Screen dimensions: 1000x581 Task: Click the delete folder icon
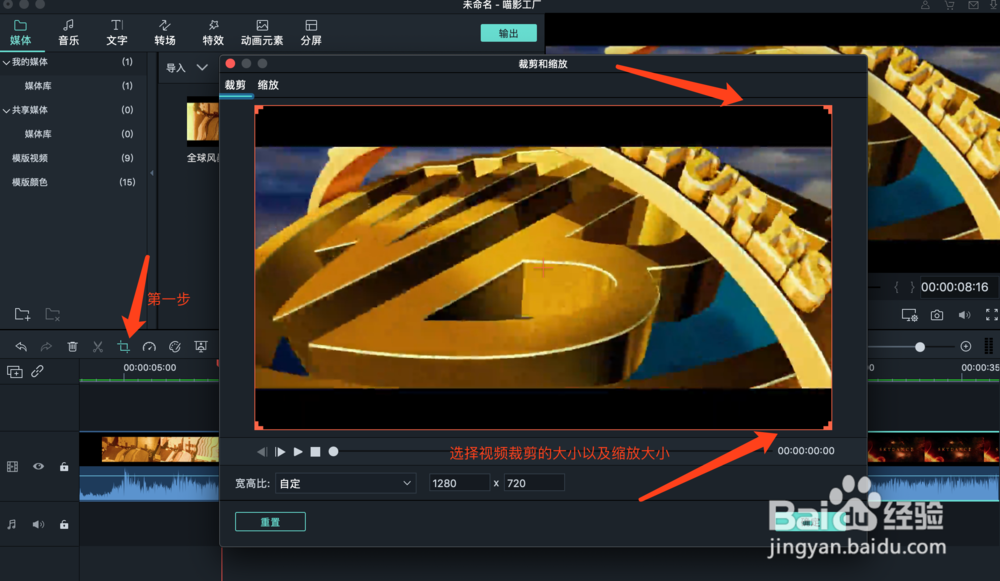coord(52,314)
